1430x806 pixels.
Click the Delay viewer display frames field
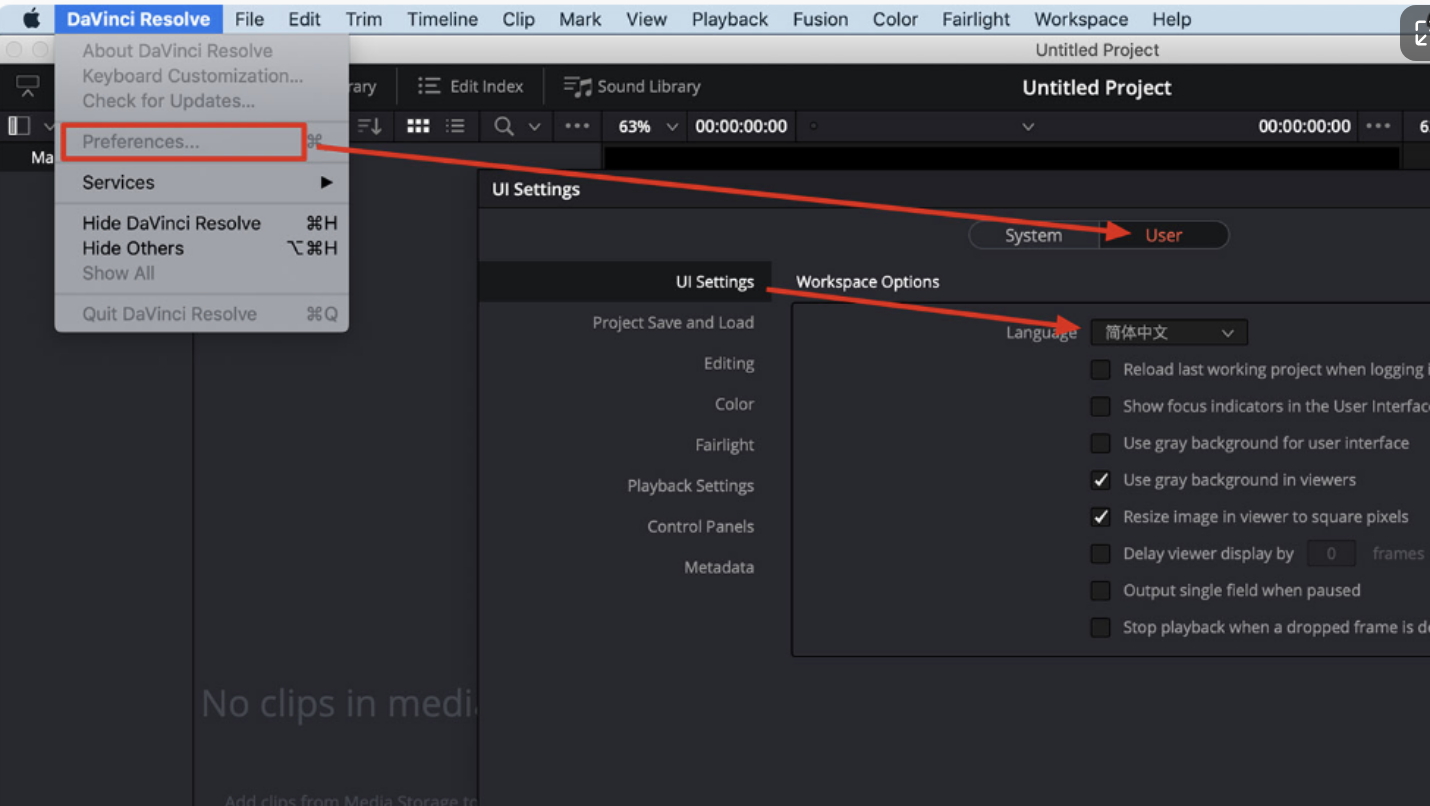tap(1330, 554)
